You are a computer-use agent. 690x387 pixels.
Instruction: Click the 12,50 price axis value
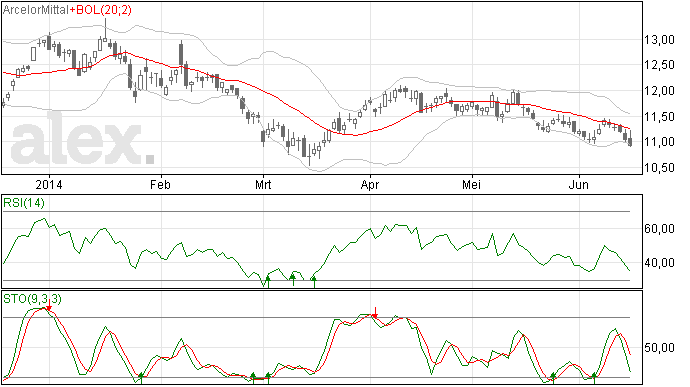point(660,65)
